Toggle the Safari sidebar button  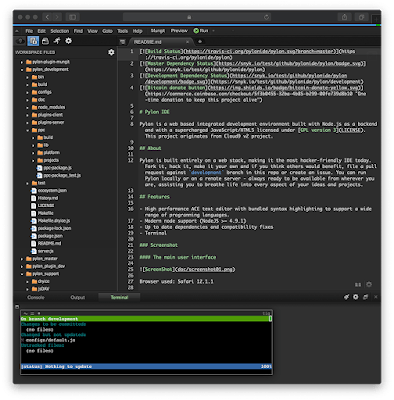(x=72, y=17)
